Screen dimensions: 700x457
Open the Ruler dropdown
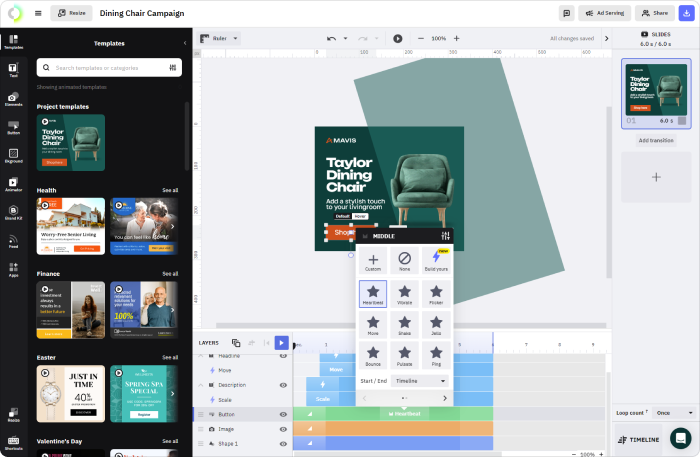[219, 38]
